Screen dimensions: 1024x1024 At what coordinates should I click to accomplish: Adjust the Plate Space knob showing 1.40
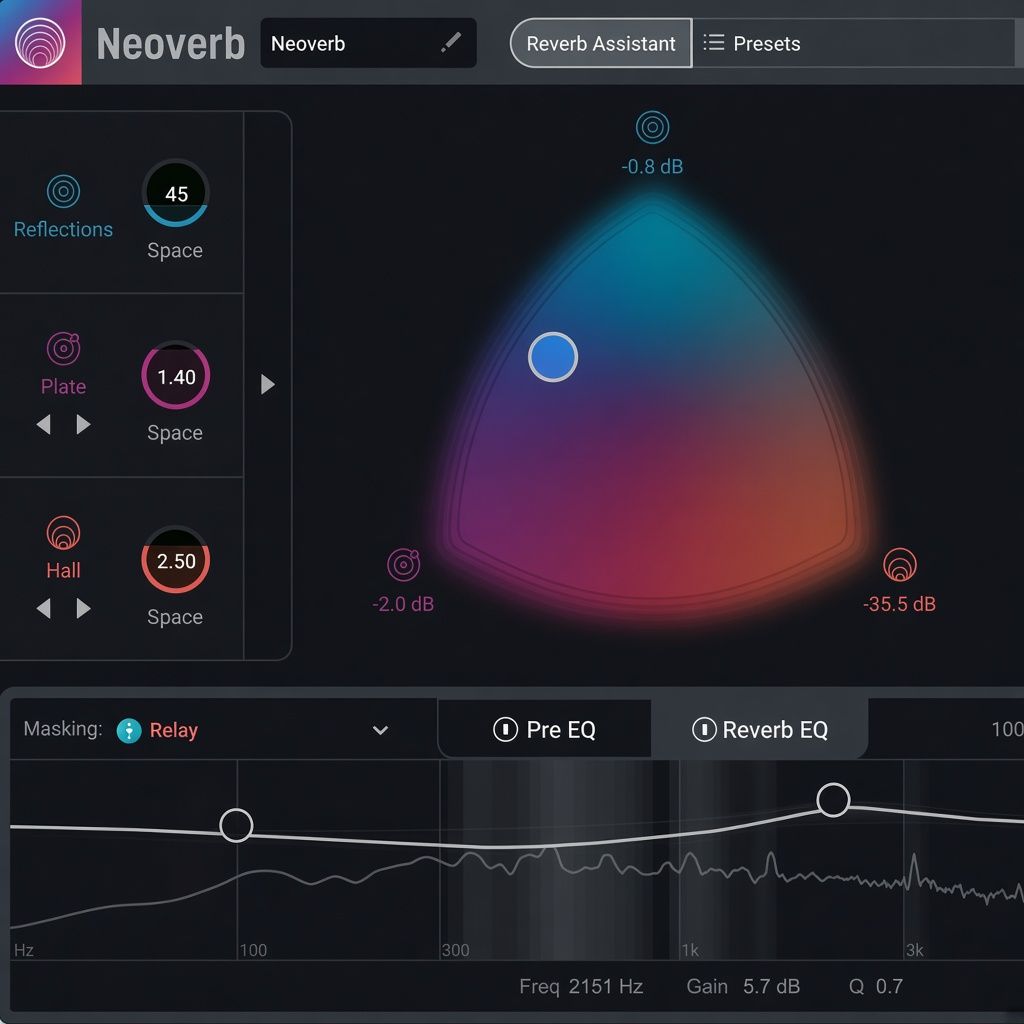click(x=176, y=376)
